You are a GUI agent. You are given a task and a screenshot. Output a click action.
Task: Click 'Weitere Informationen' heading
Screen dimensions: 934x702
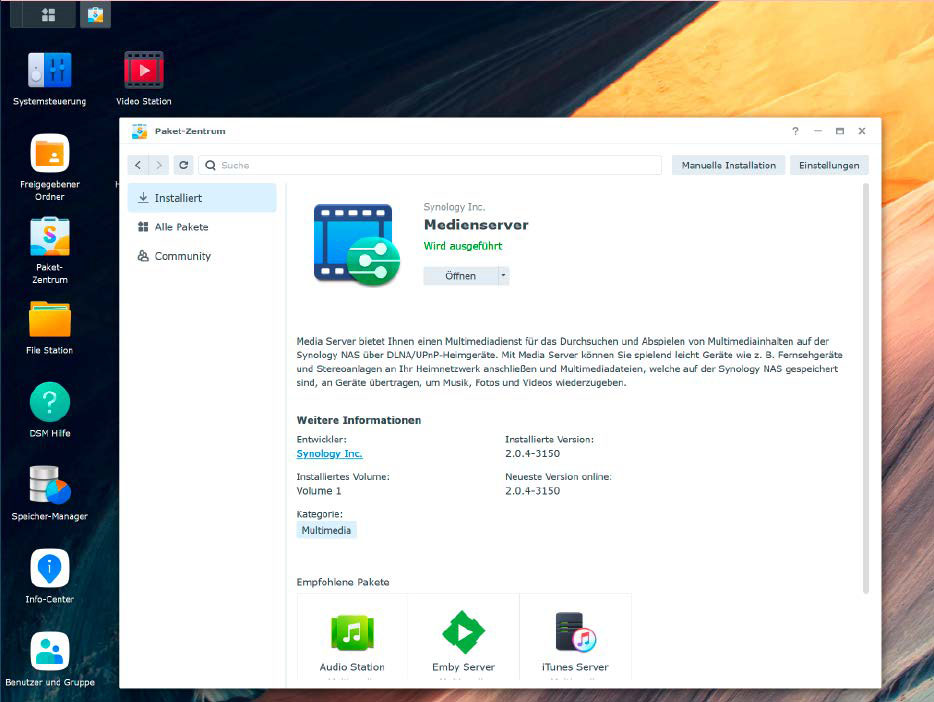point(359,420)
